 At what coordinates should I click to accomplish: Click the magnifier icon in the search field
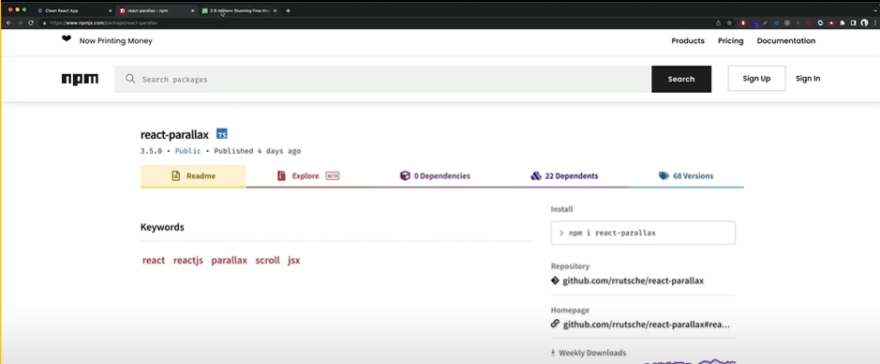pos(130,79)
